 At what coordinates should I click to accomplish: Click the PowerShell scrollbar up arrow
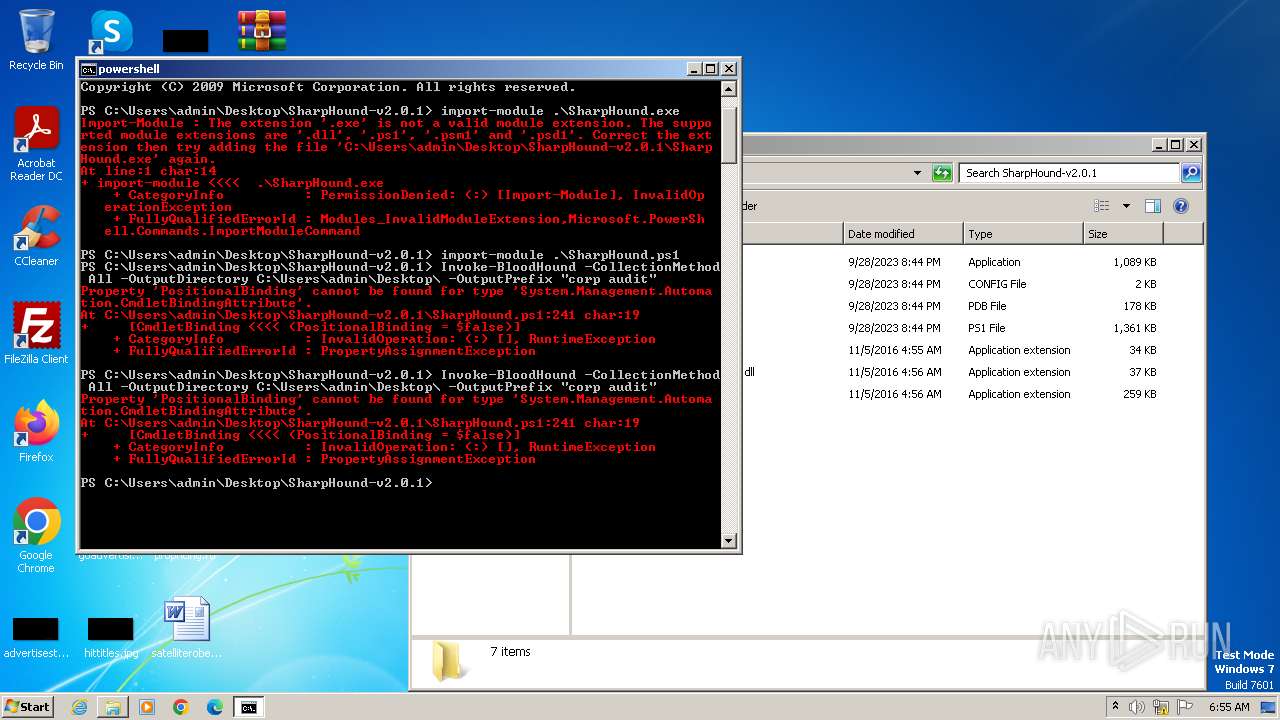pyautogui.click(x=729, y=89)
